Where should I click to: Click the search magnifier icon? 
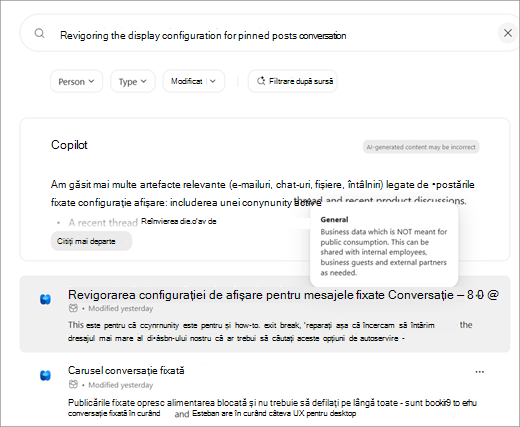click(x=39, y=33)
